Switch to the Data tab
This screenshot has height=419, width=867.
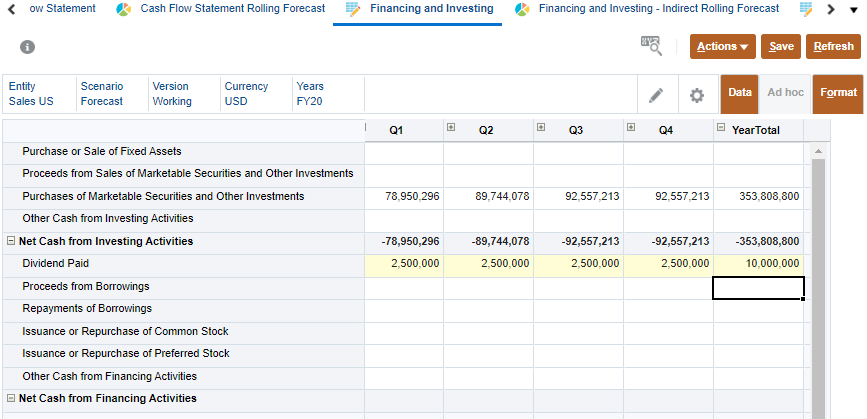(740, 93)
